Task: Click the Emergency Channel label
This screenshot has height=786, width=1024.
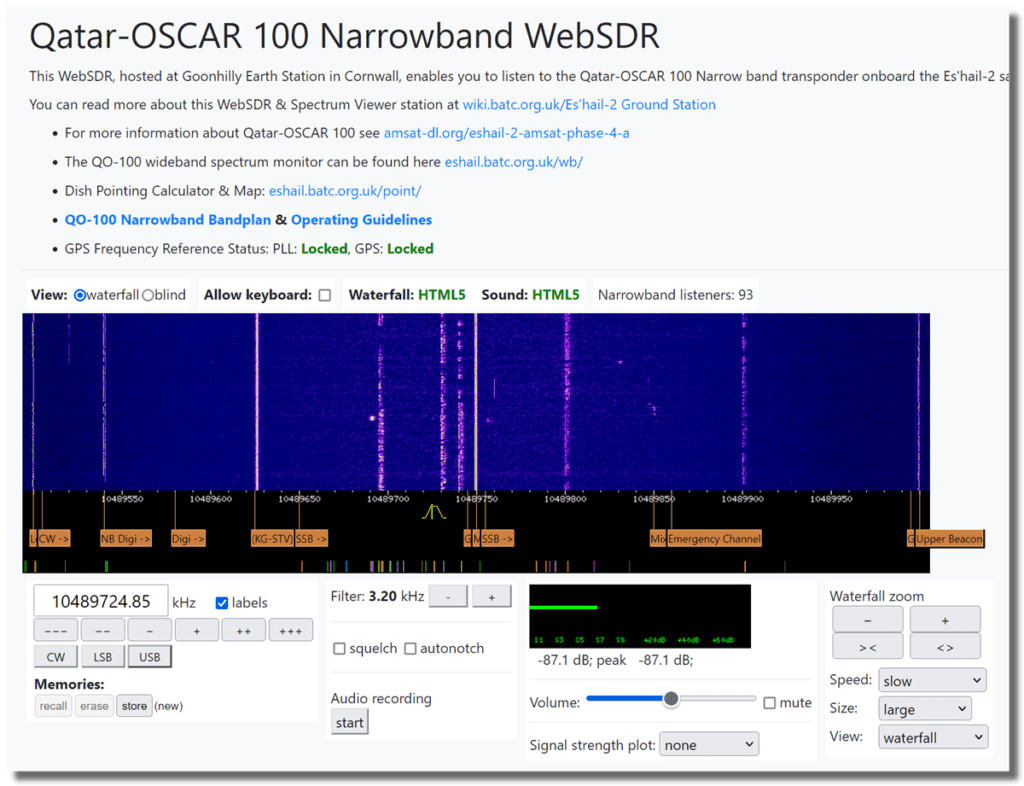Action: tap(714, 539)
